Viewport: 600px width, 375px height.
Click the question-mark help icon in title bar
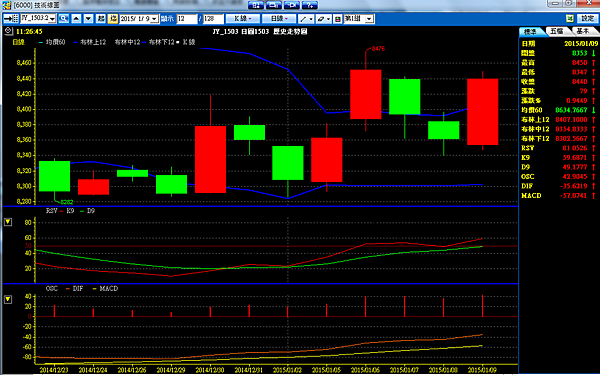pyautogui.click(x=310, y=5)
